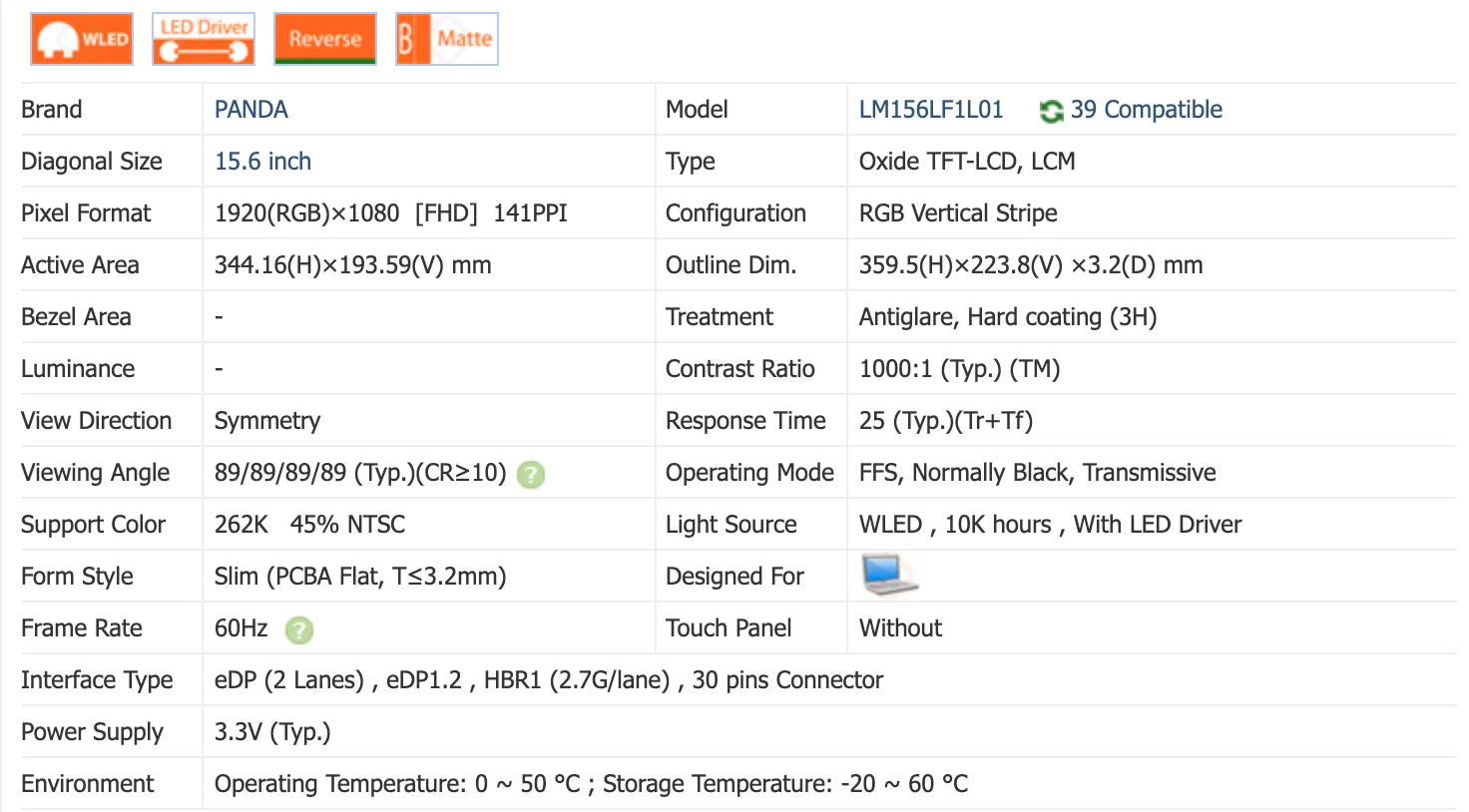
Task: Click the Touch Panel row label
Action: pos(729,628)
